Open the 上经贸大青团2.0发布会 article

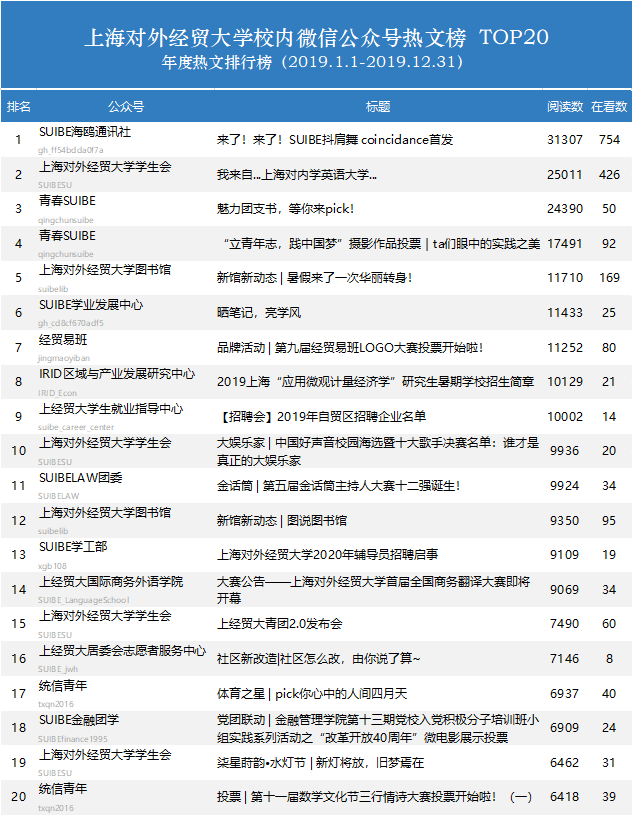click(x=279, y=624)
